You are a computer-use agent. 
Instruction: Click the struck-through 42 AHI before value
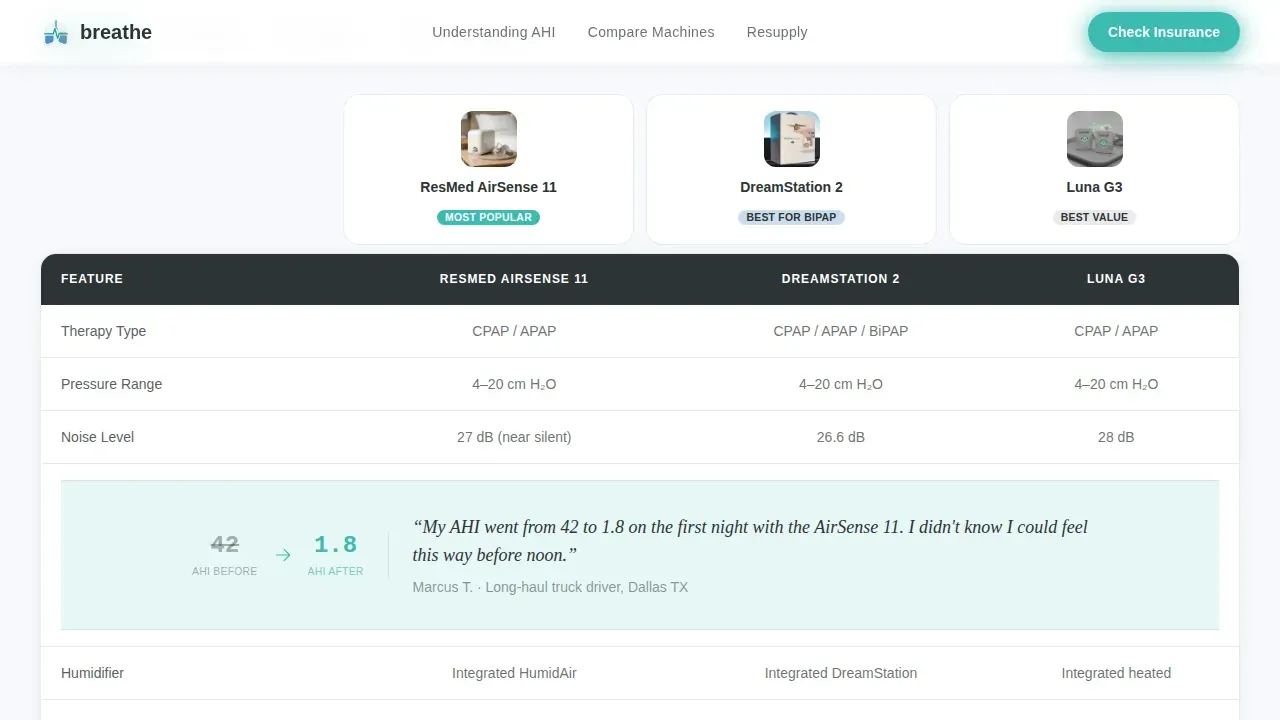click(225, 544)
